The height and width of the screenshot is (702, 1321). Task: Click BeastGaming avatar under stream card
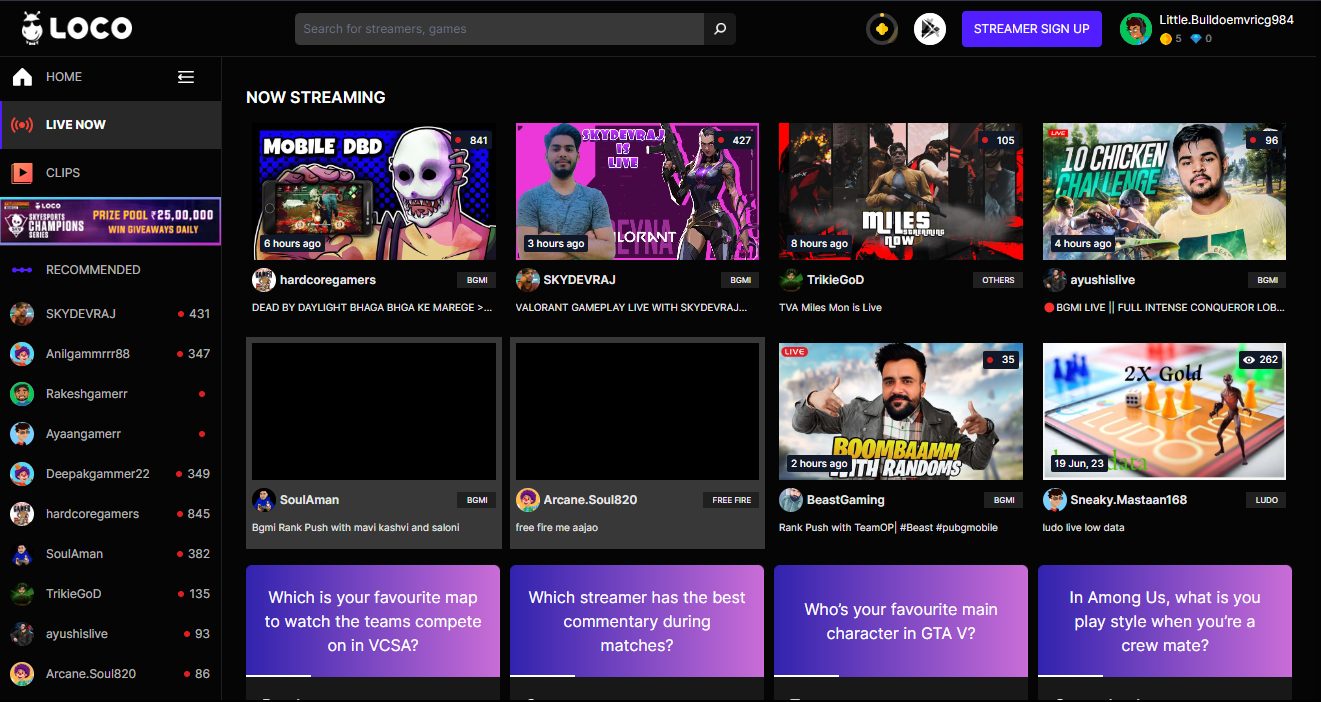pos(791,500)
